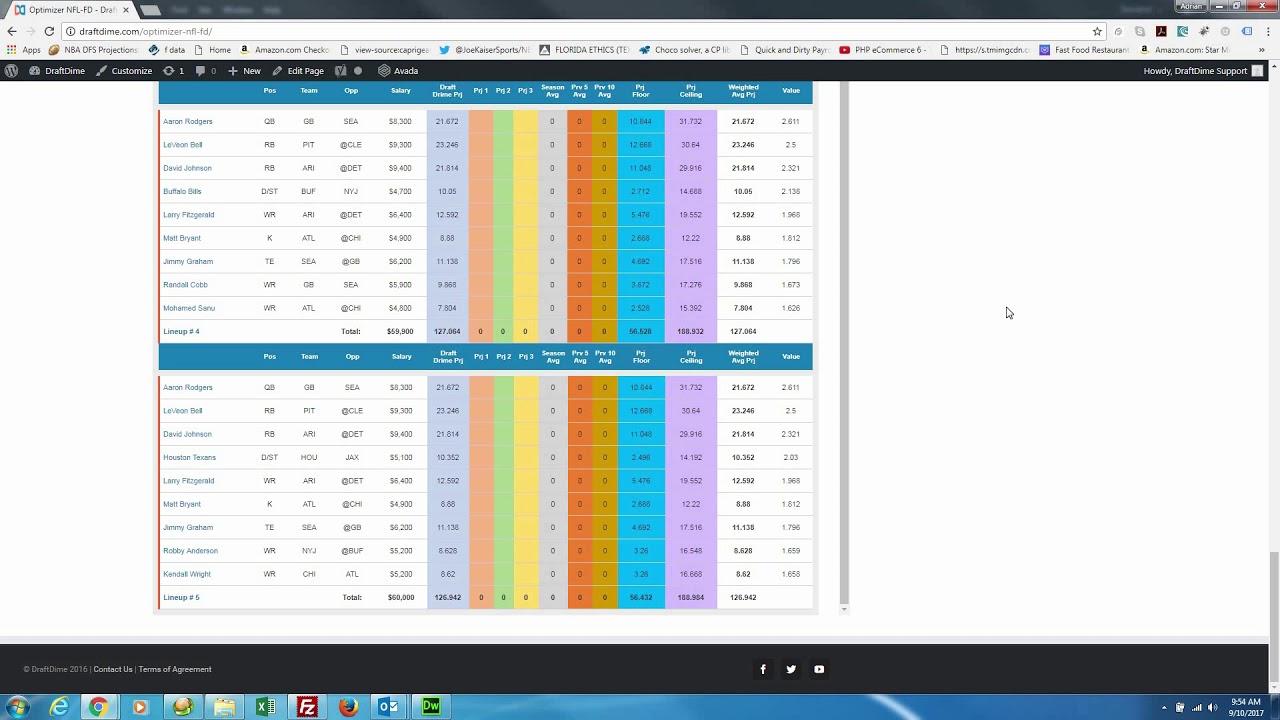Open Outlook from the taskbar

pyautogui.click(x=389, y=707)
